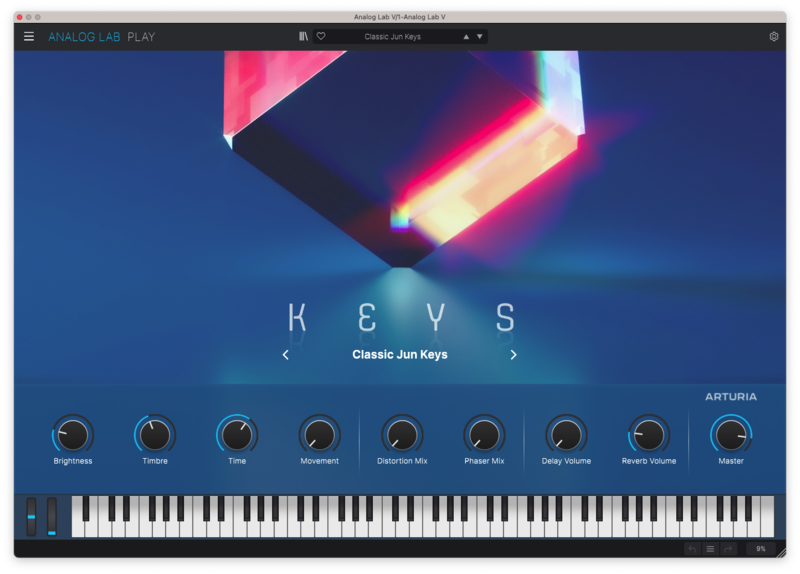Go to next preset using right chevron
Screen dimensions: 800x574
(x=514, y=355)
